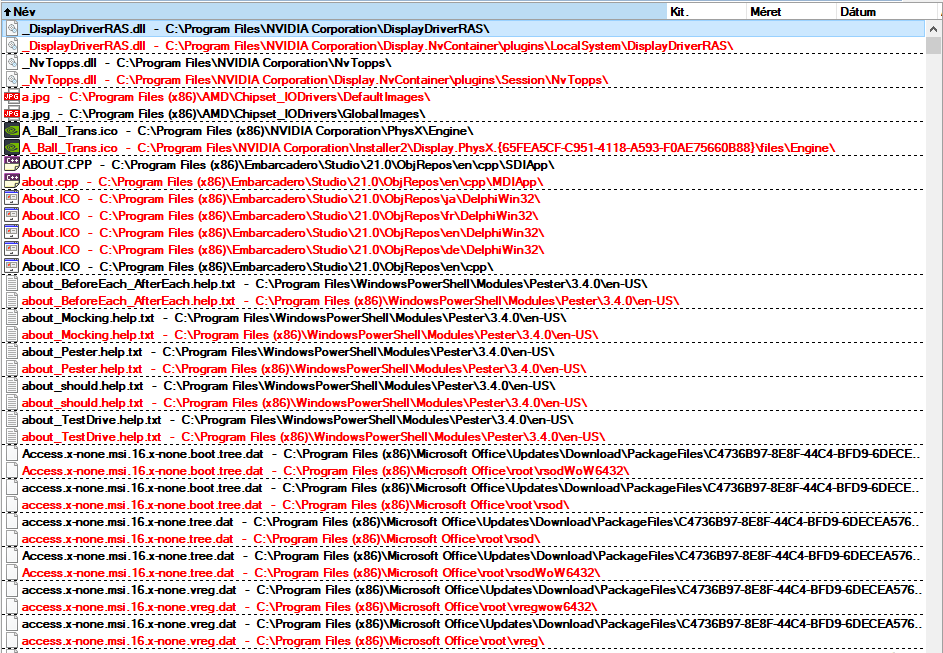Screen dimensions: 943x653
Task: Click the file icon of the red Access boot.tree.dat rsodWoW6432 row
Action: click(11, 471)
